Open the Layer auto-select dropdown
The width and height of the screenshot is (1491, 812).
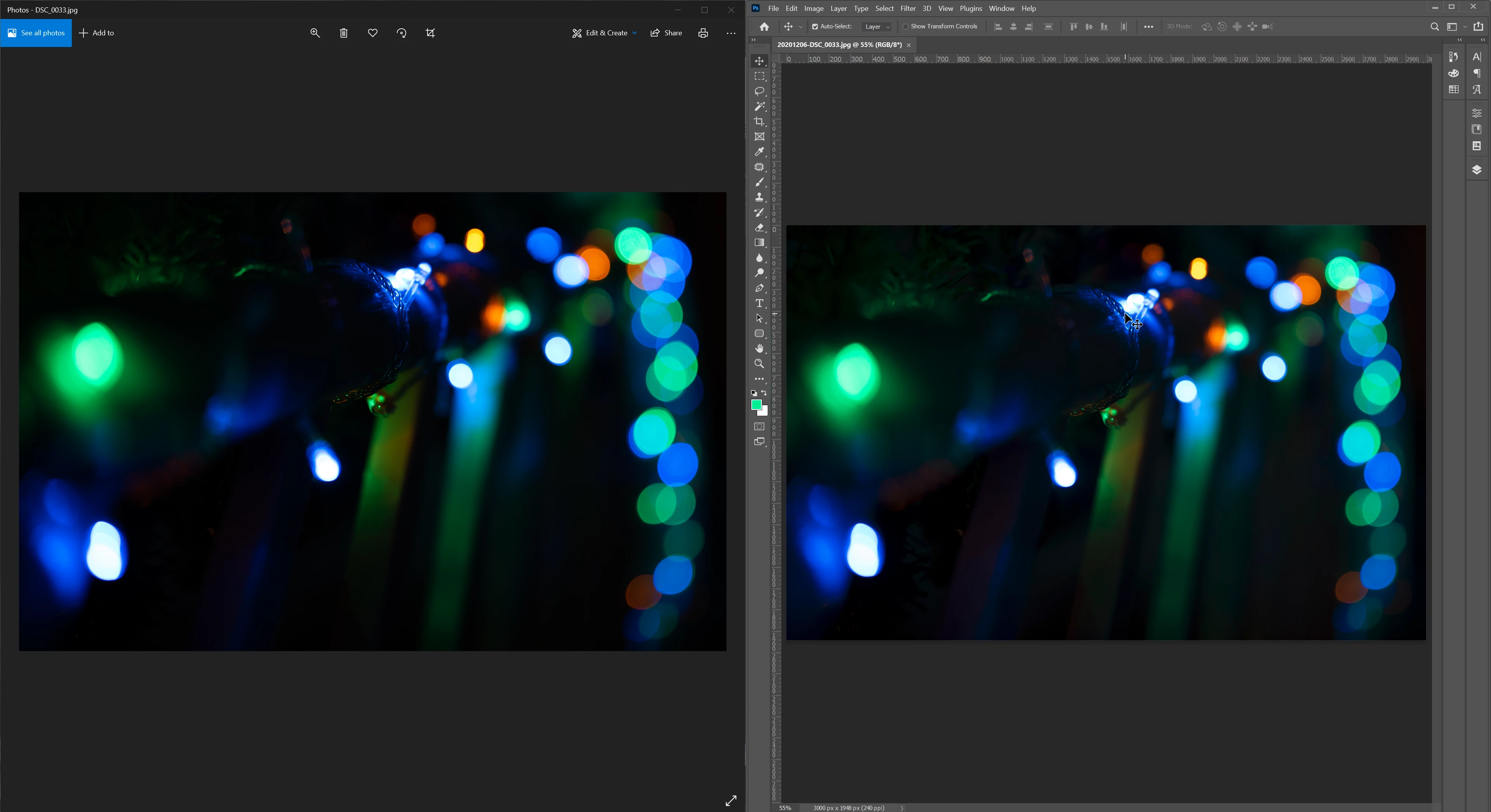tap(877, 27)
